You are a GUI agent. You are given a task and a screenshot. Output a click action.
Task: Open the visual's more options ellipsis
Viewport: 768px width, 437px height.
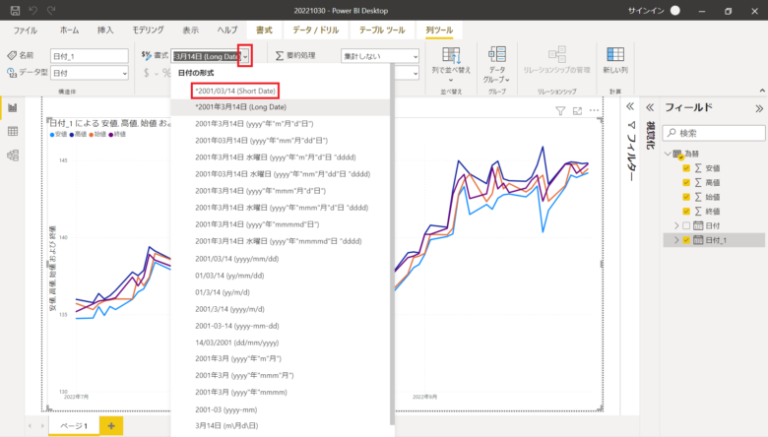coord(594,110)
